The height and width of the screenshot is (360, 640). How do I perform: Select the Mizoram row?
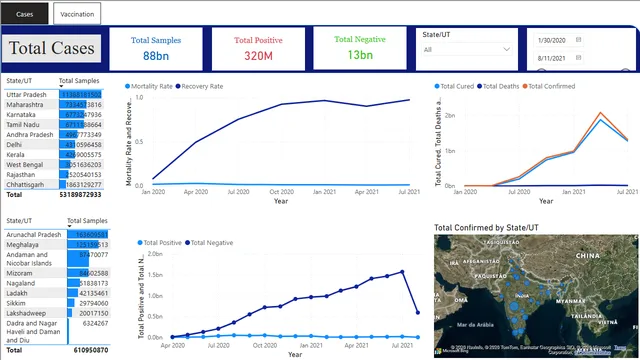[x=57, y=273]
